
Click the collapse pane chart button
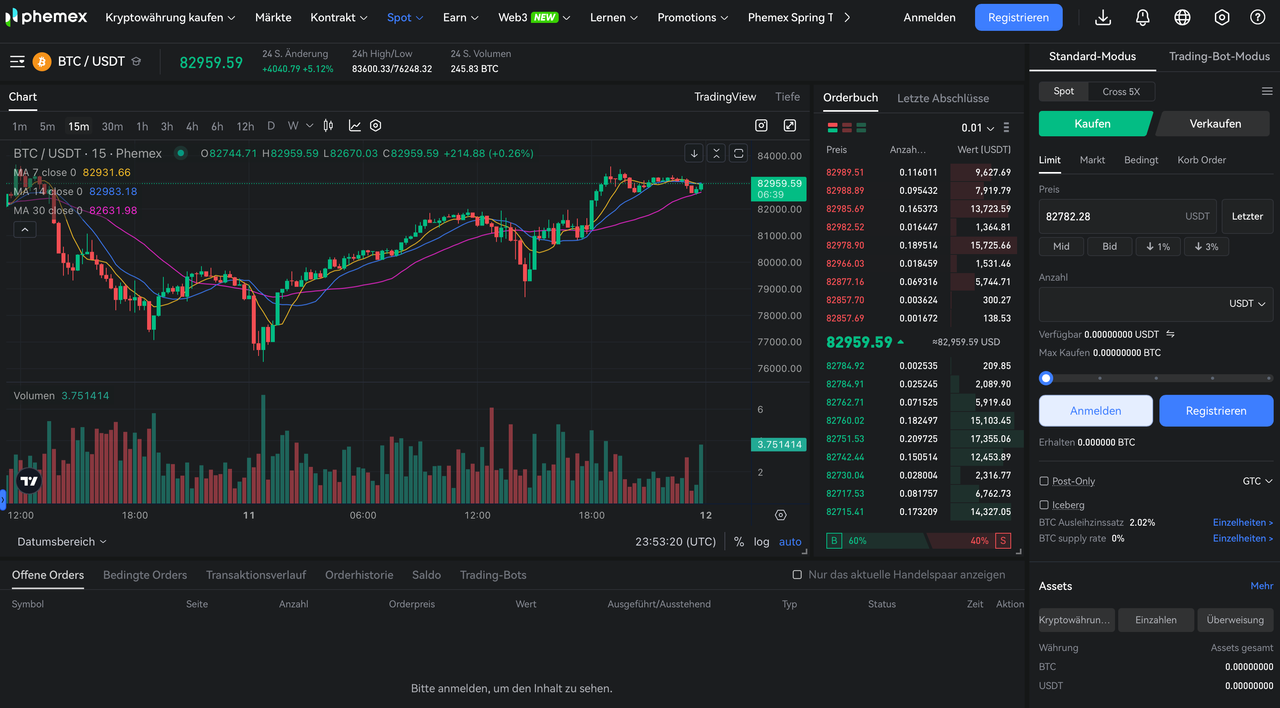[716, 153]
